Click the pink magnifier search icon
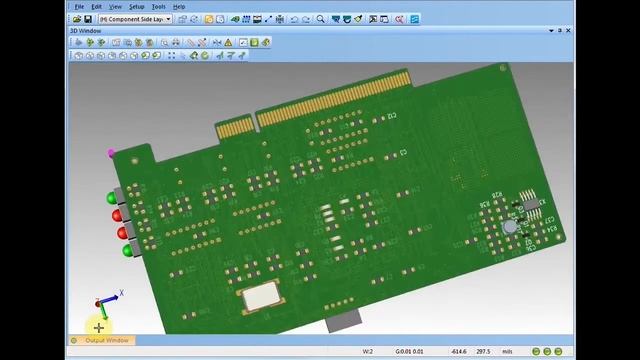This screenshot has width=640, height=360. pos(399,19)
